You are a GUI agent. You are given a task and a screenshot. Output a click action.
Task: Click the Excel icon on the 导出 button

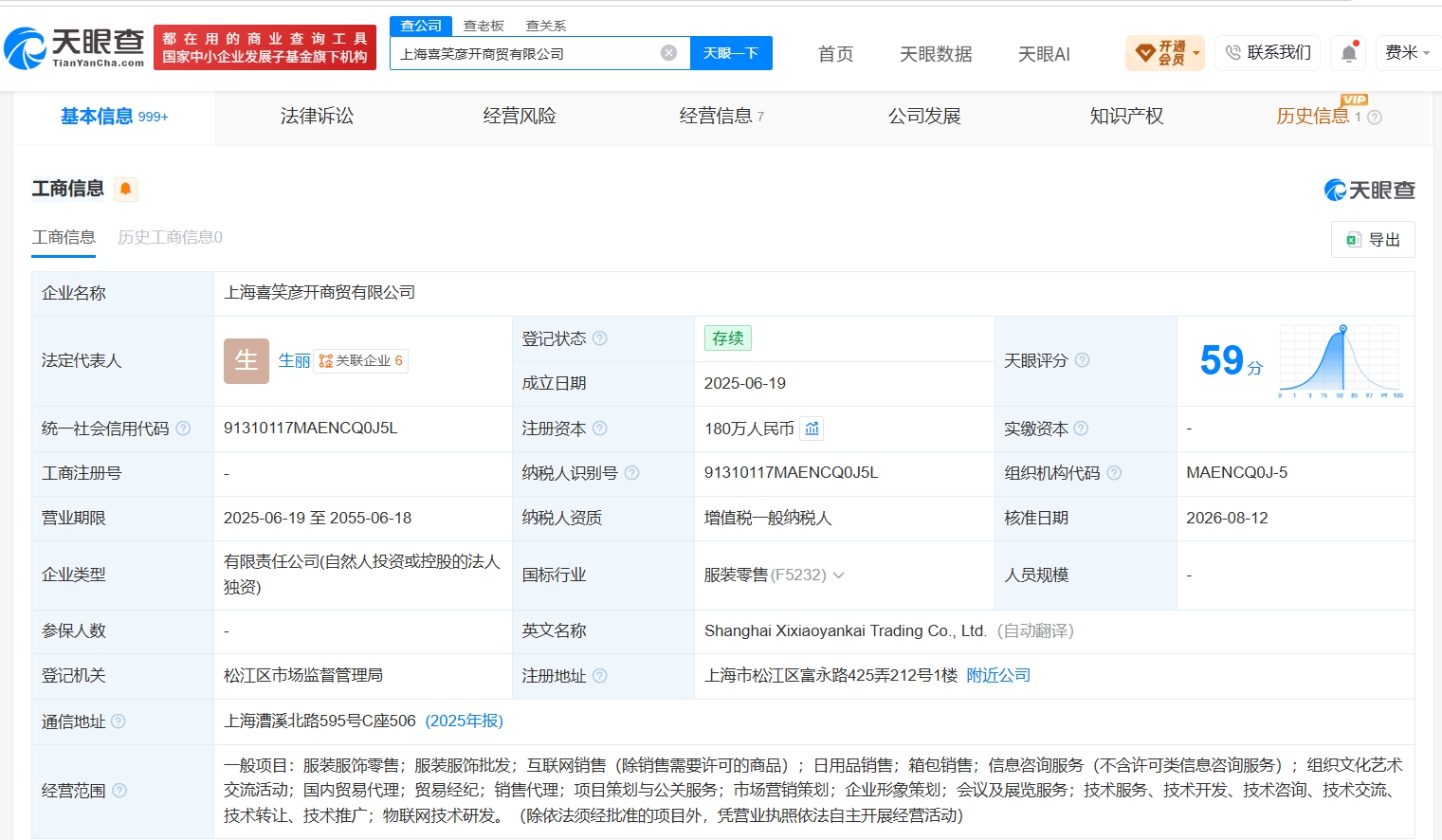1354,240
